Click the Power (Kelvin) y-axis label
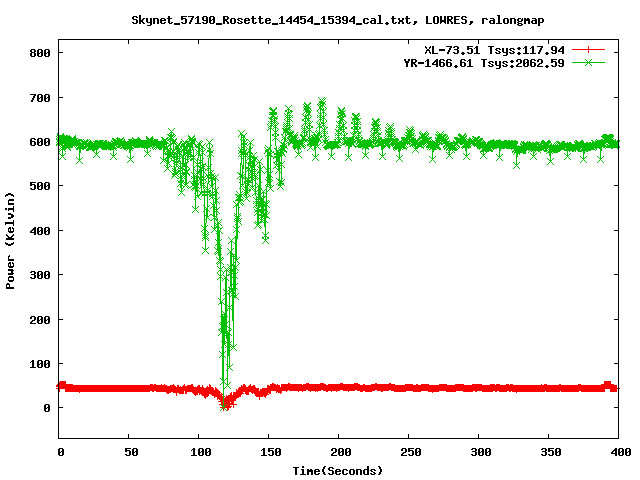640x480 pixels. coord(10,241)
